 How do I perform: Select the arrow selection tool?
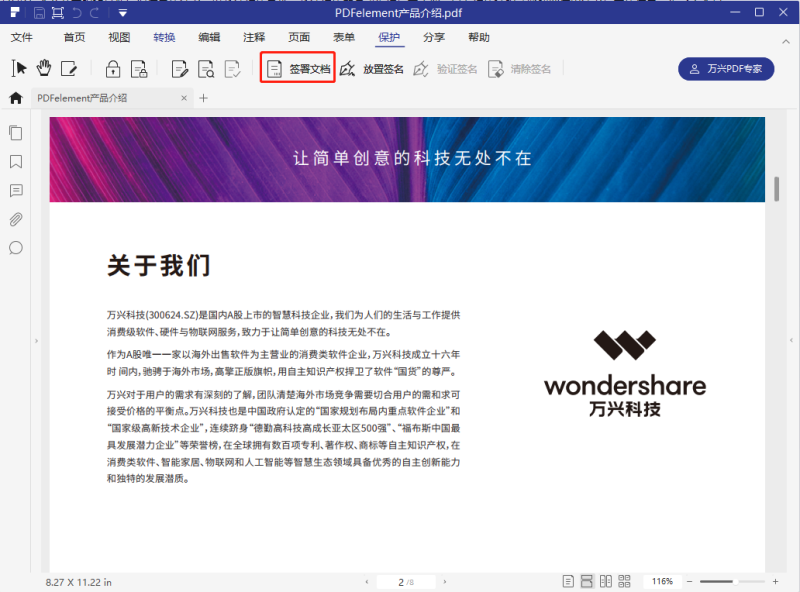pyautogui.click(x=18, y=68)
